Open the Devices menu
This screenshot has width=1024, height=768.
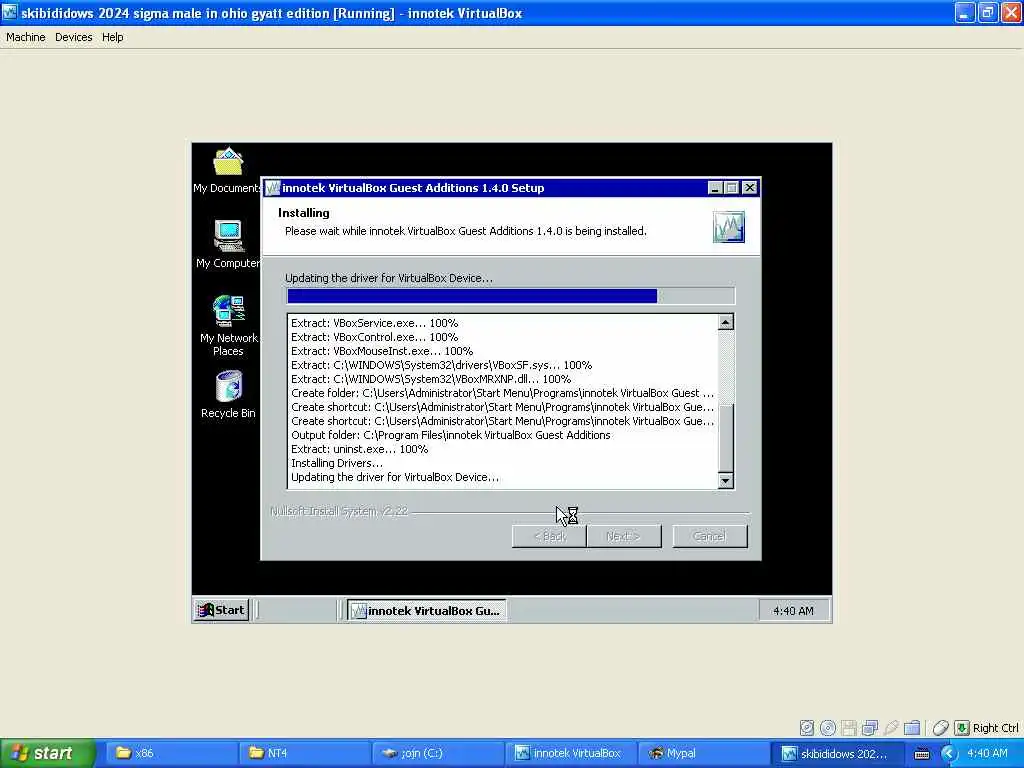[73, 37]
